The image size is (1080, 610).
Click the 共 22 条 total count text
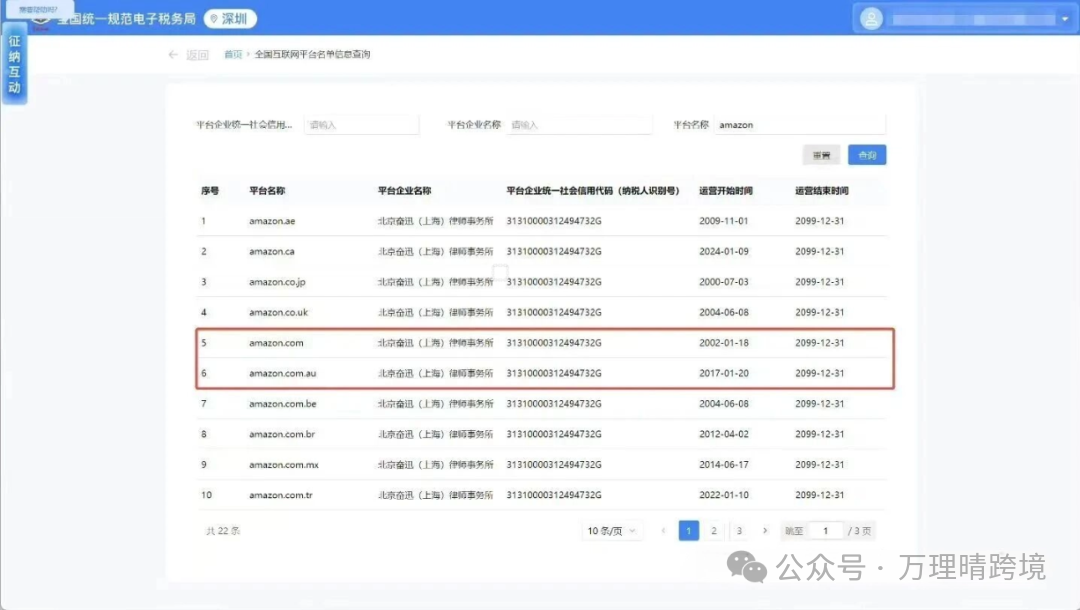222,531
